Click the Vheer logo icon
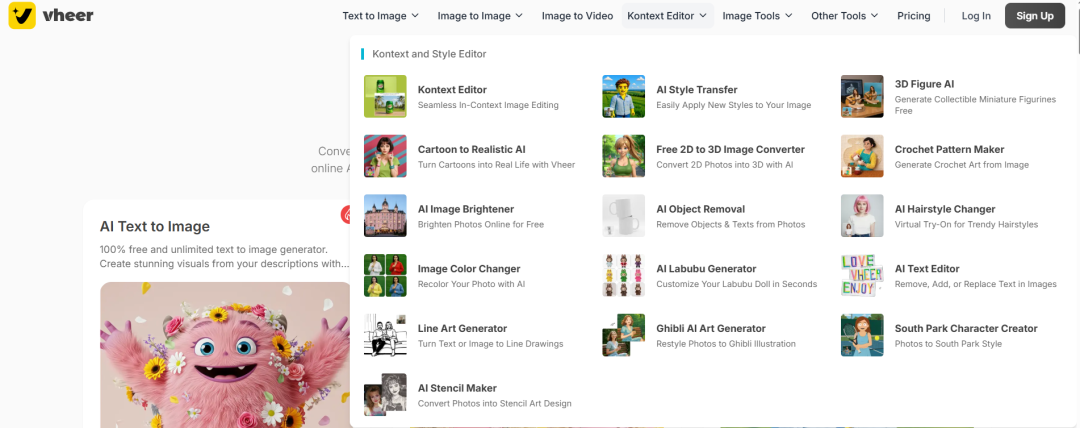1080x428 pixels. point(22,15)
